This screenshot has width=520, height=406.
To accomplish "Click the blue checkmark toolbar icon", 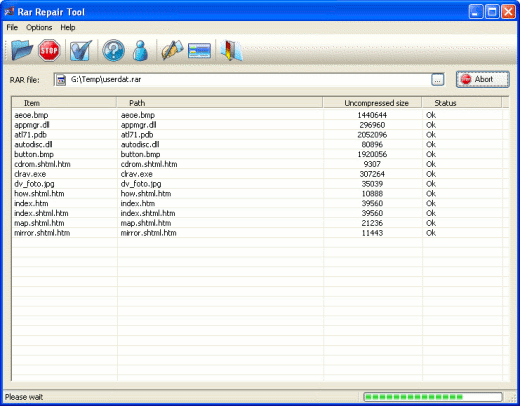I will point(81,50).
